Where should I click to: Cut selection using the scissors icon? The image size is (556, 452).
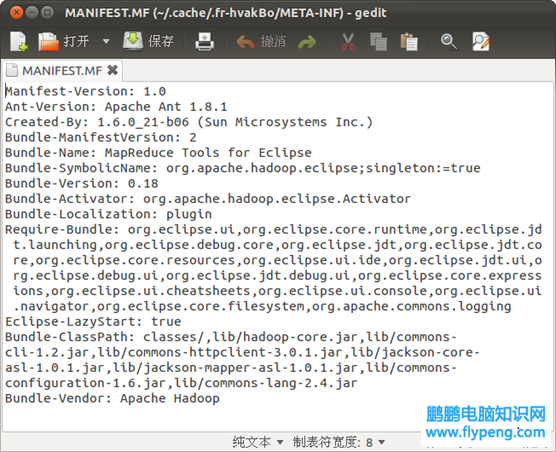348,42
